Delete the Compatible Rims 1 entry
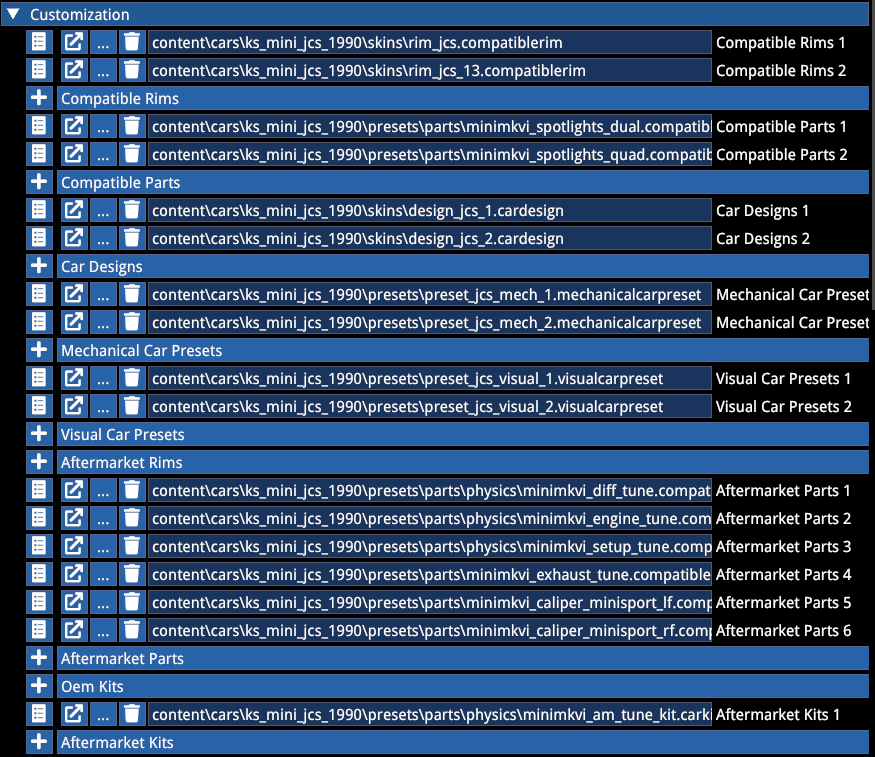Screen dimensions: 875x757 (x=132, y=42)
